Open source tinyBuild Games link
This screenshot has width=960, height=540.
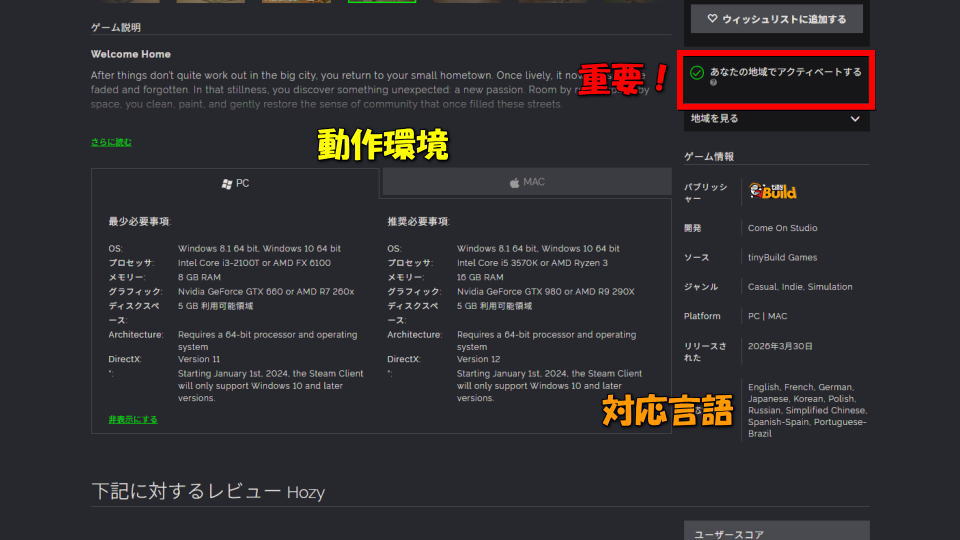(x=782, y=257)
